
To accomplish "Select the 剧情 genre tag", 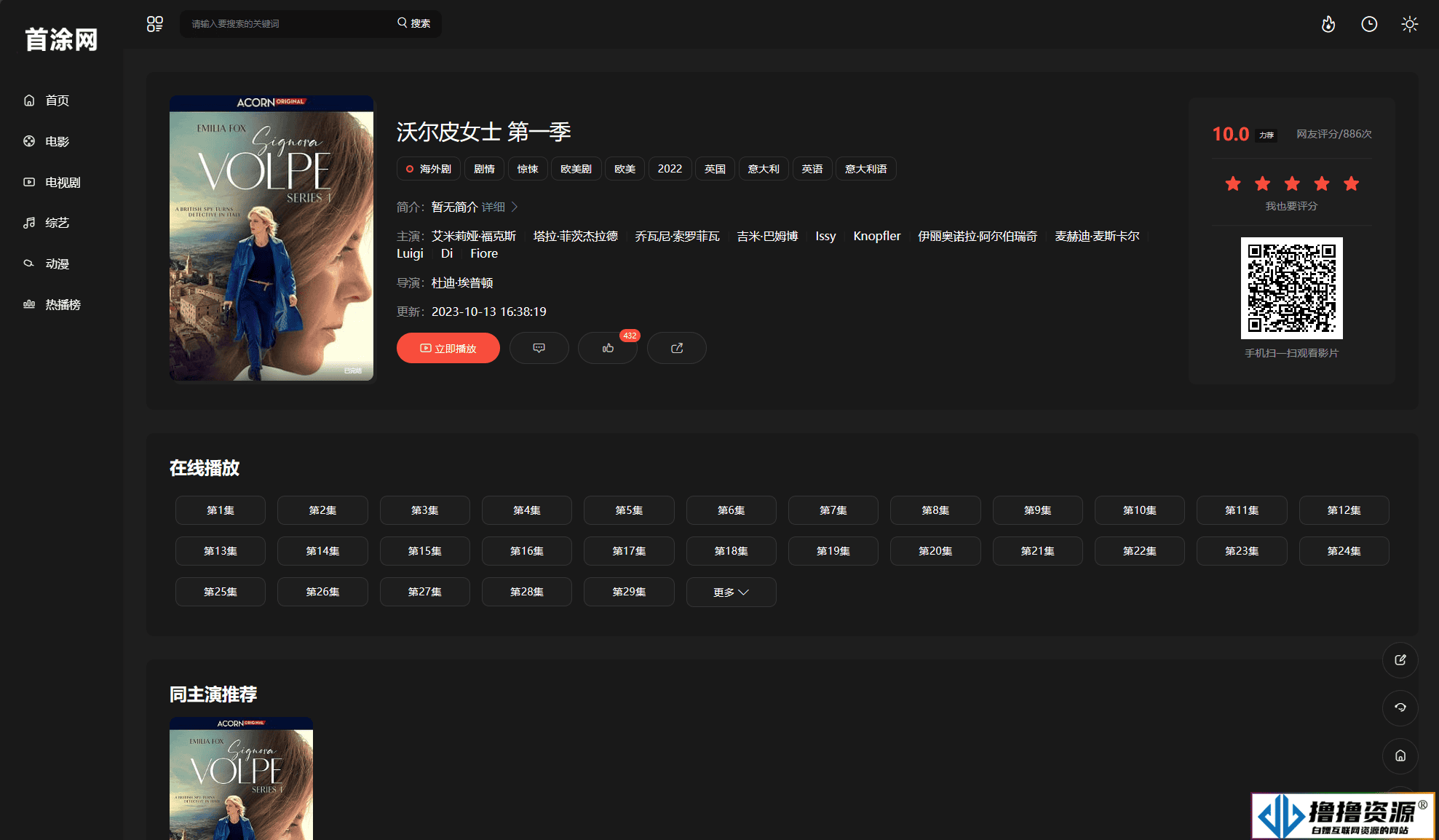I will [484, 169].
